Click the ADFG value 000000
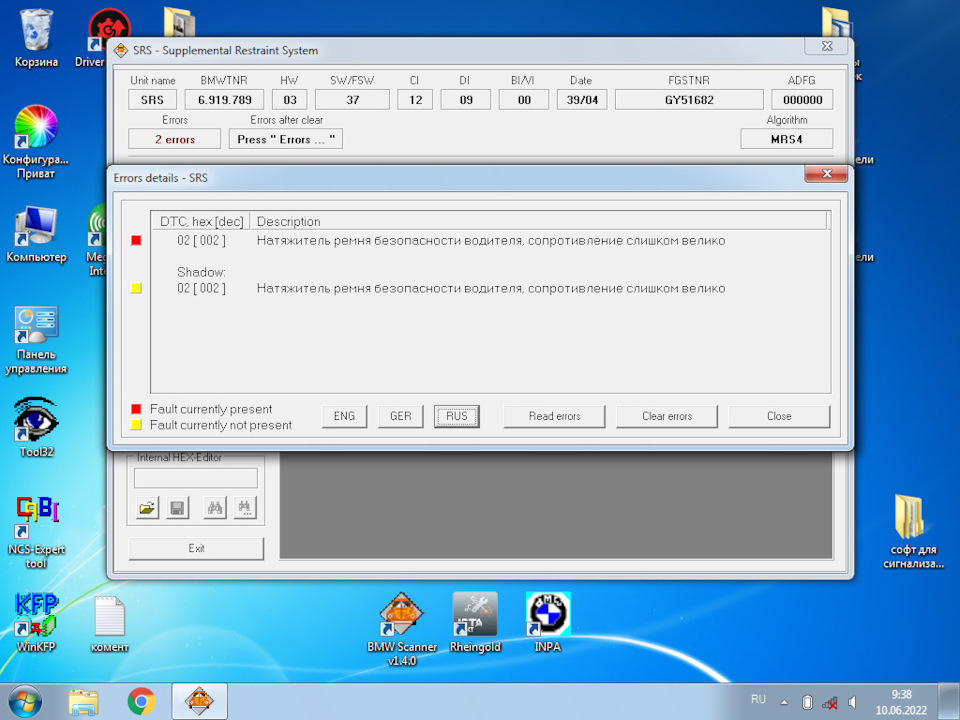This screenshot has height=720, width=960. pyautogui.click(x=803, y=100)
